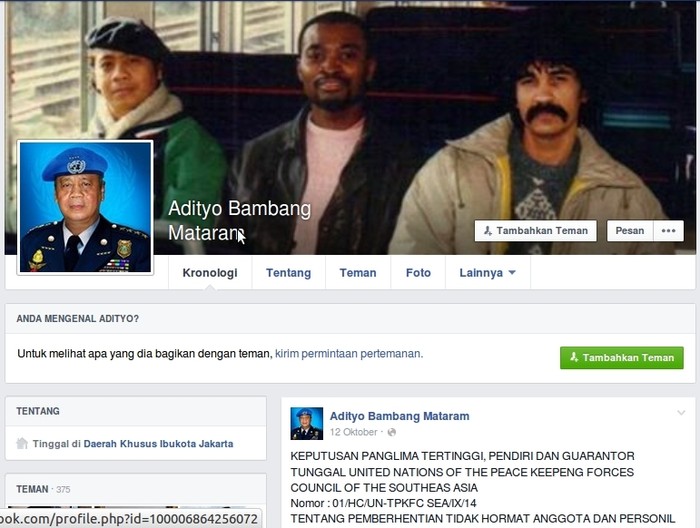Image resolution: width=700 pixels, height=528 pixels.
Task: Open the profile picture with UN beret
Action: click(85, 207)
